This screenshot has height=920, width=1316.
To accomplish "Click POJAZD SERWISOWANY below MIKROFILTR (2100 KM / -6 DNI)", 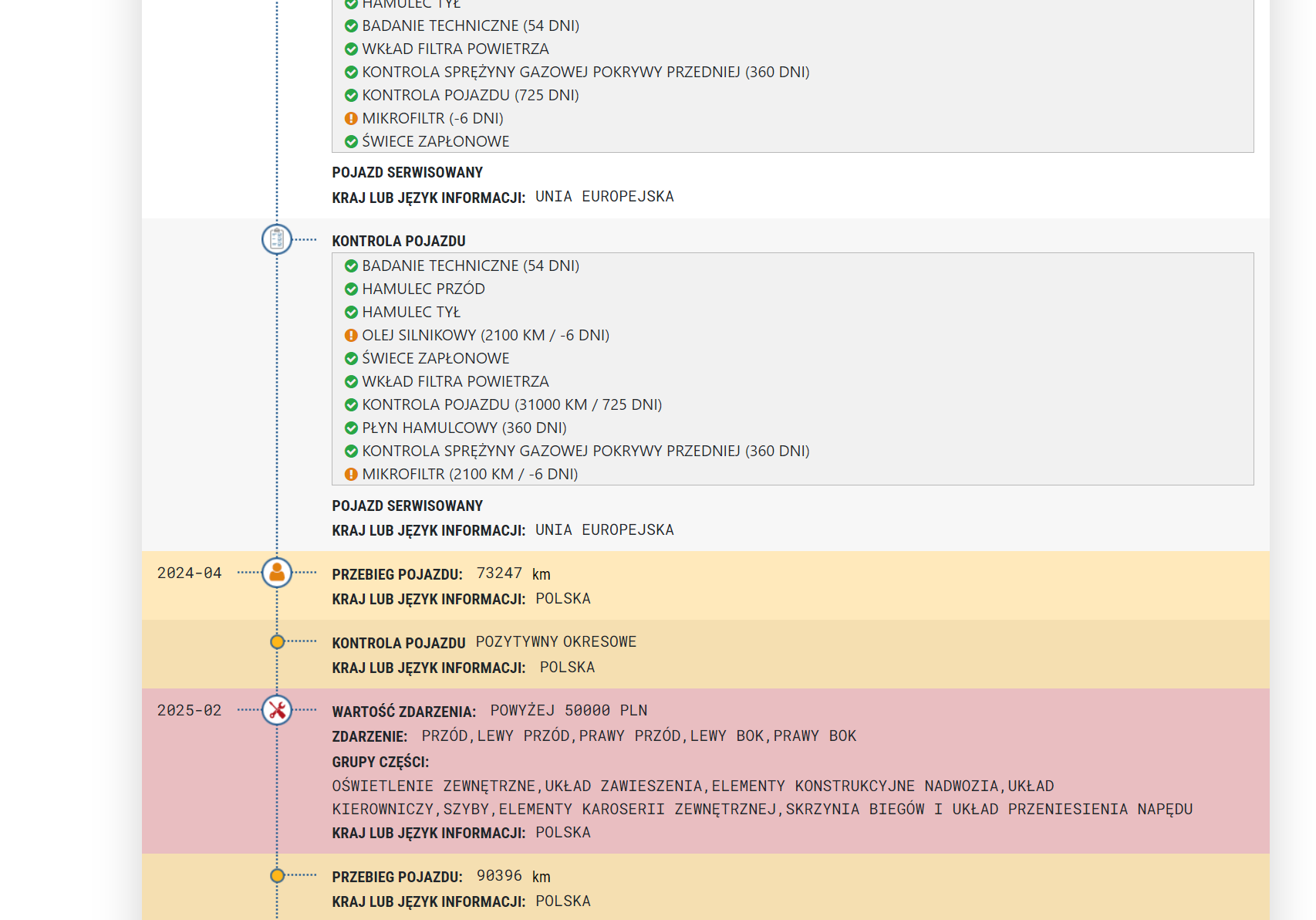I will coord(407,506).
